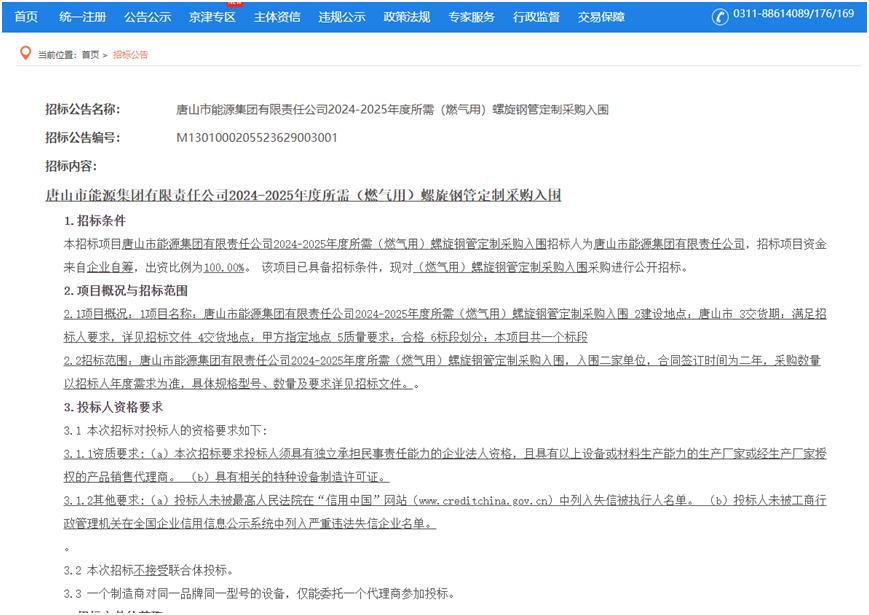869x615 pixels.
Task: Click the announcement number M1301000205523629003001
Action: pyautogui.click(x=257, y=138)
